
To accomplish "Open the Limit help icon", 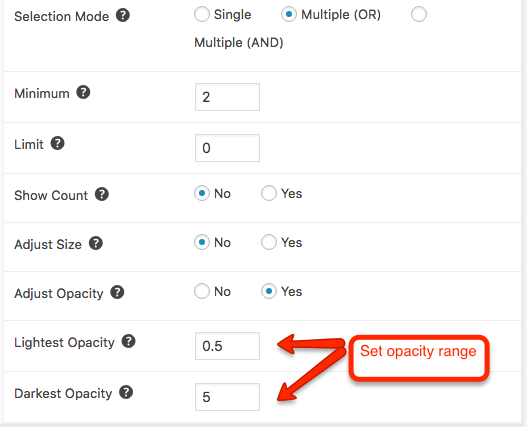I will pyautogui.click(x=57, y=143).
